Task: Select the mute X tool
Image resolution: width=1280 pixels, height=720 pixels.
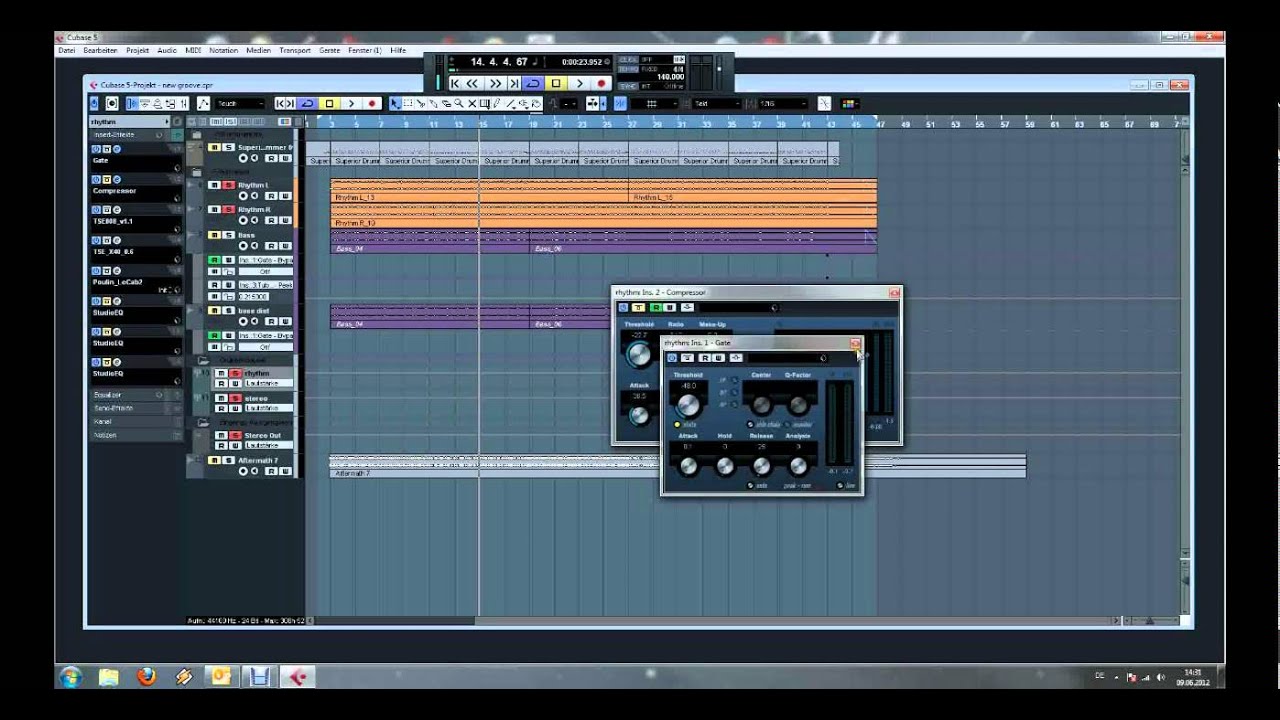Action: point(472,103)
